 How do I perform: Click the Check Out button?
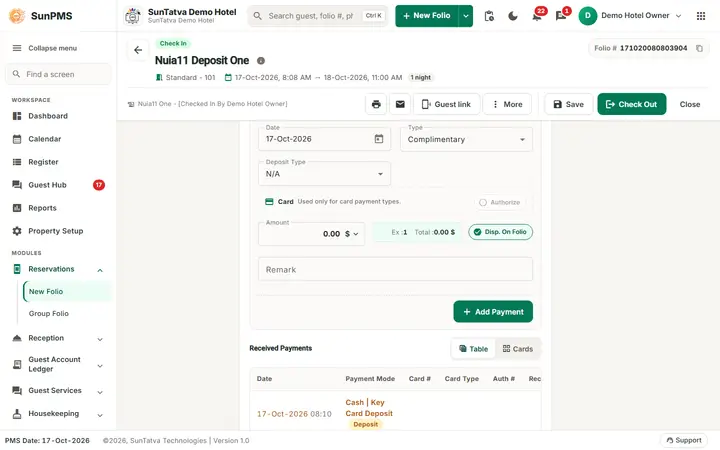(631, 104)
